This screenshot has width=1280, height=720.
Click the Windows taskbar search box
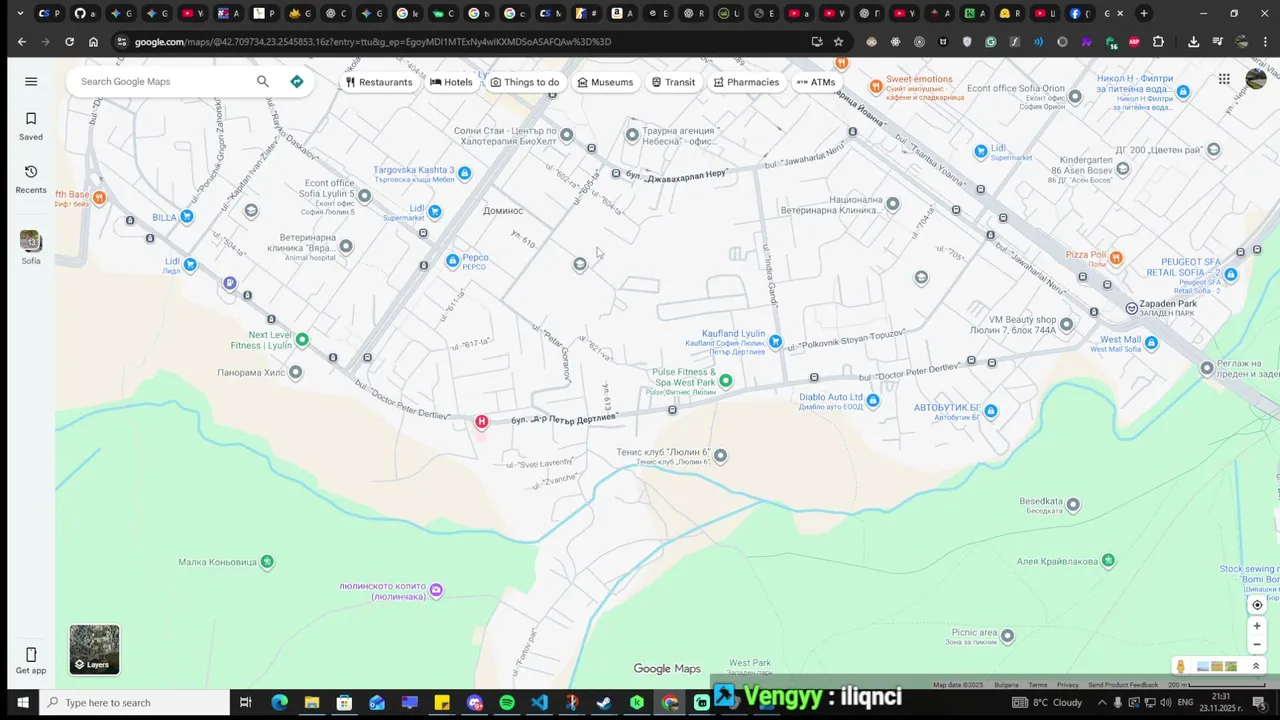135,703
